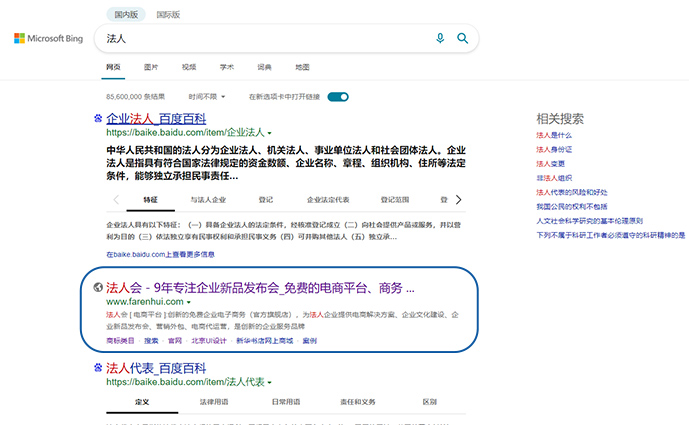Click related search 法人代表的风险和好处
The image size is (689, 425).
point(572,192)
